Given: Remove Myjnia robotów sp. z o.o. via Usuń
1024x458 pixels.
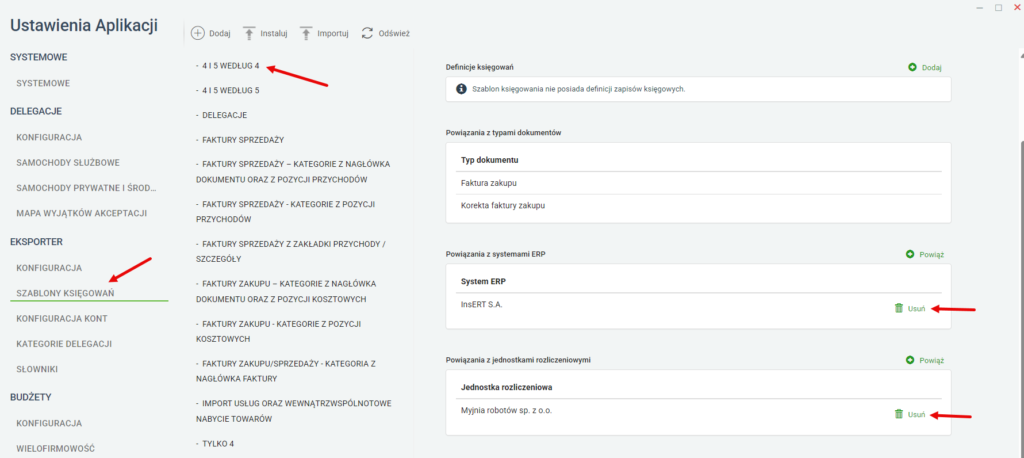Looking at the screenshot, I should (x=916, y=415).
